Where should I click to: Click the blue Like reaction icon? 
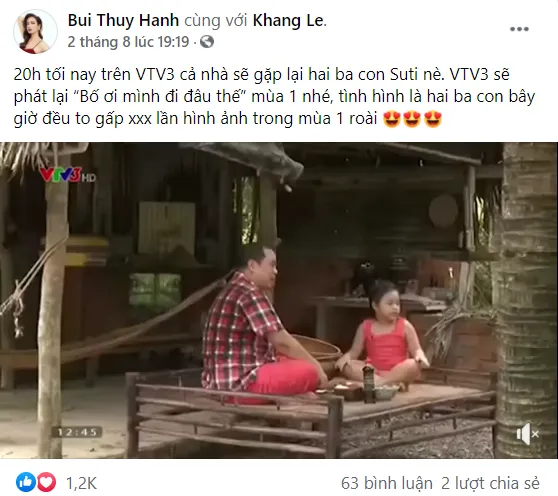click(25, 483)
